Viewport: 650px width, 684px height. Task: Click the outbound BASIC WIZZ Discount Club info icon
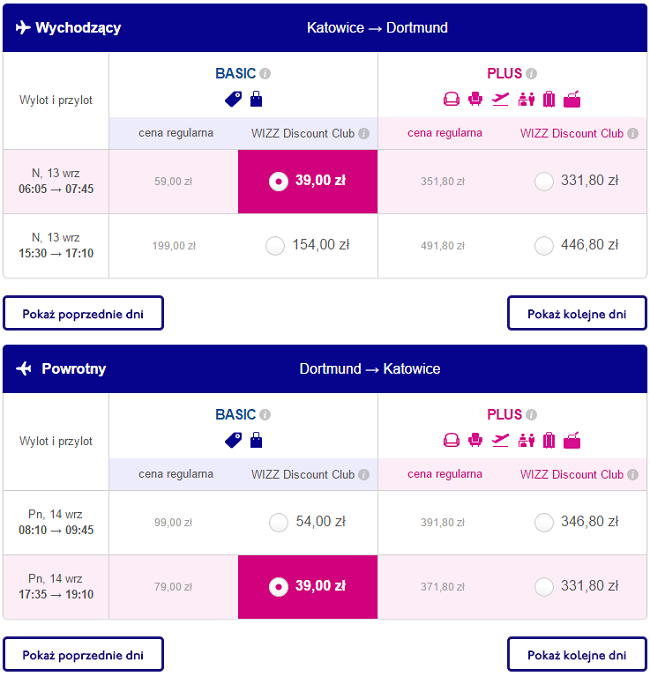point(364,133)
